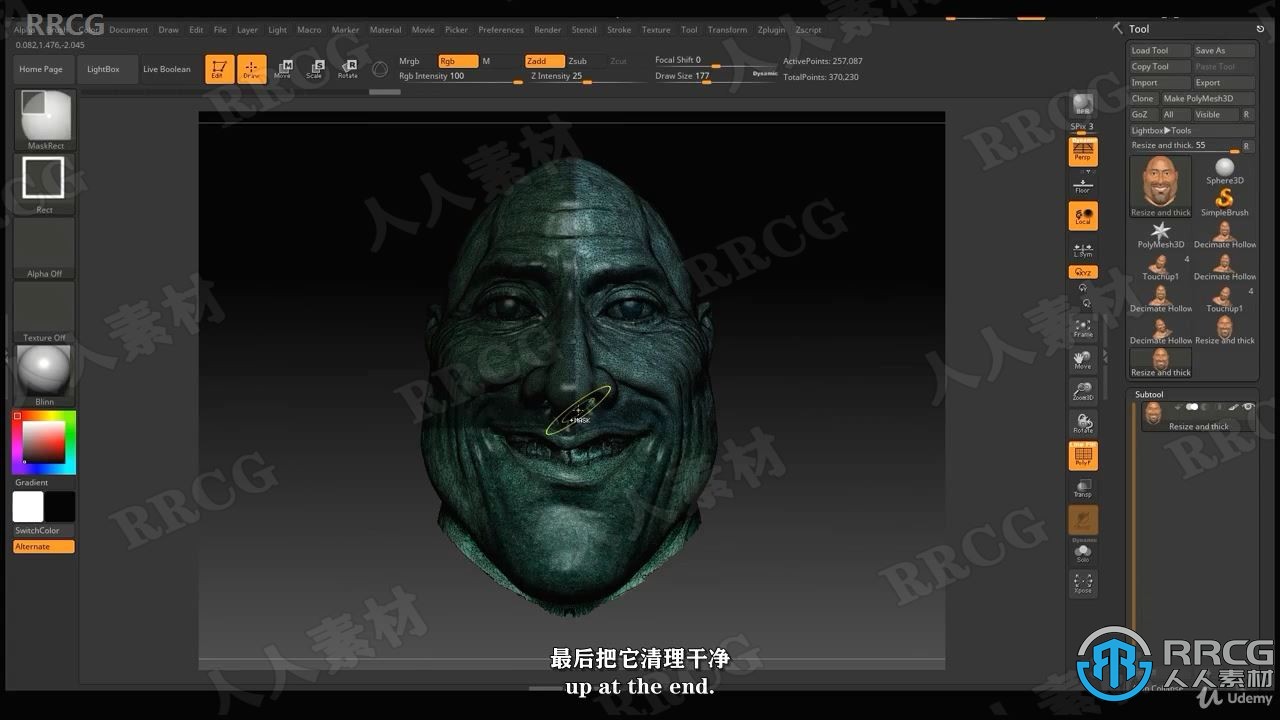This screenshot has height=720, width=1280.
Task: Select the Scale transform icon
Action: tap(315, 69)
